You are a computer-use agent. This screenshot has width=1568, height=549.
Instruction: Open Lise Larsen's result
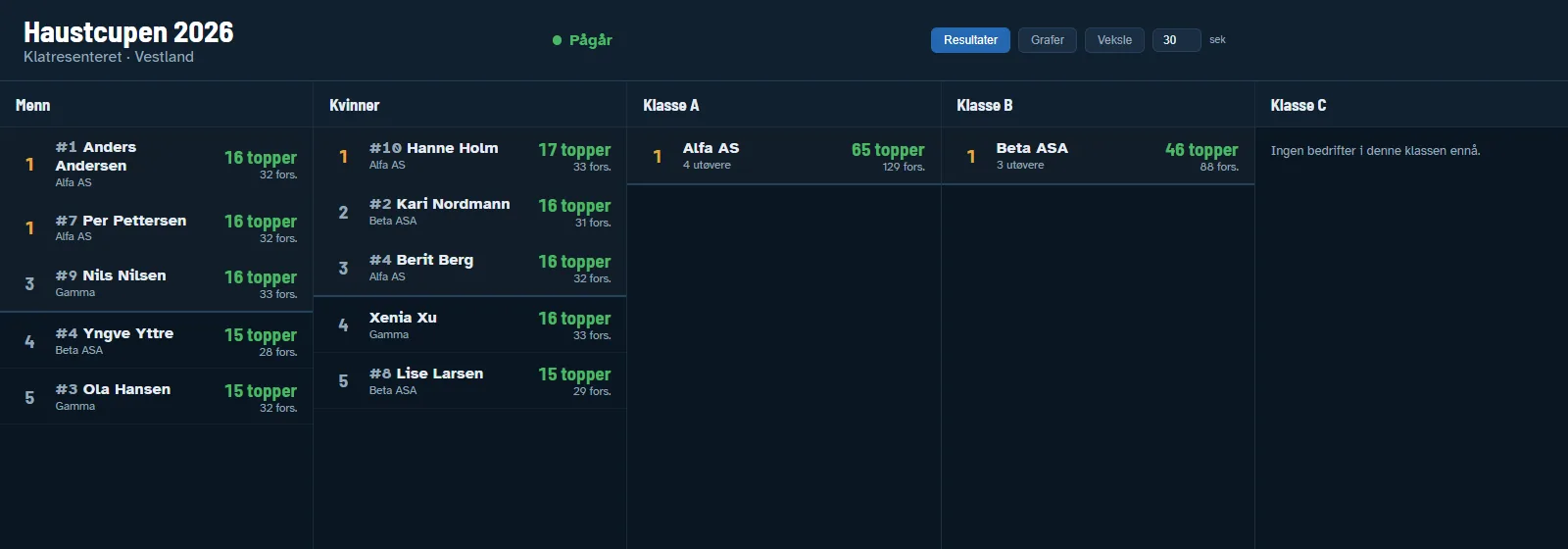point(470,381)
